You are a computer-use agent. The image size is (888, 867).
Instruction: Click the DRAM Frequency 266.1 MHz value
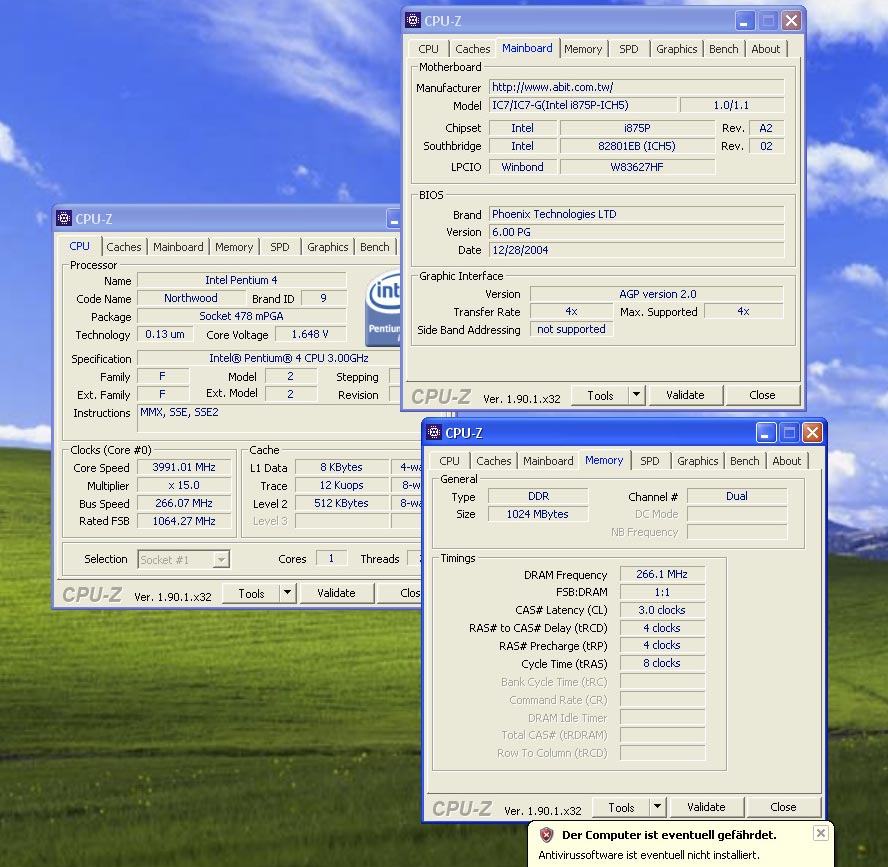click(x=662, y=574)
